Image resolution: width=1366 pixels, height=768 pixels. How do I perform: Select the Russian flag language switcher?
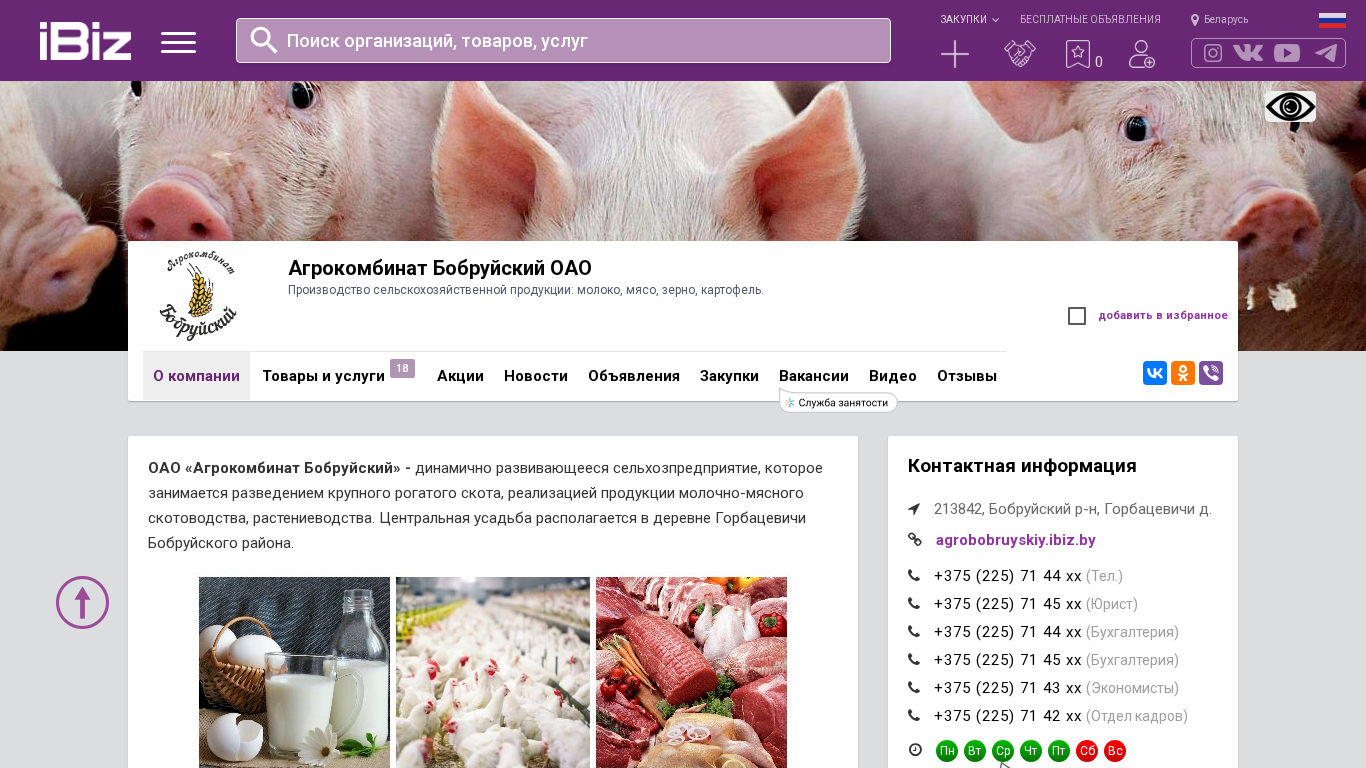point(1332,20)
